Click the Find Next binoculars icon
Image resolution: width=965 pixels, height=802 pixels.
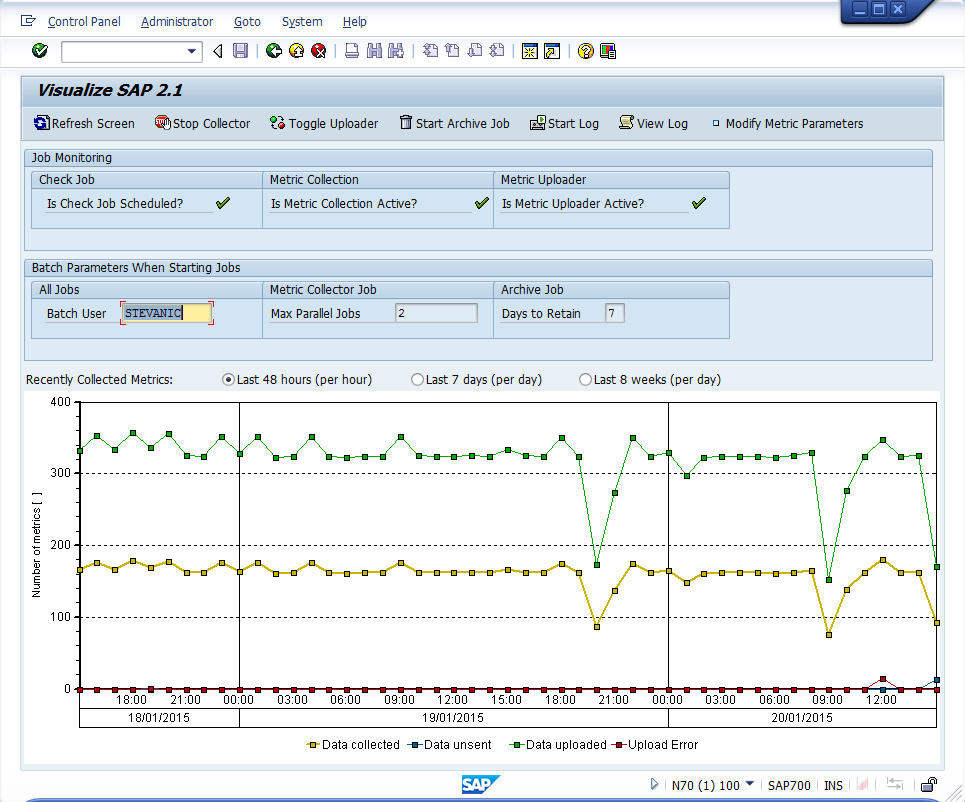tap(396, 51)
